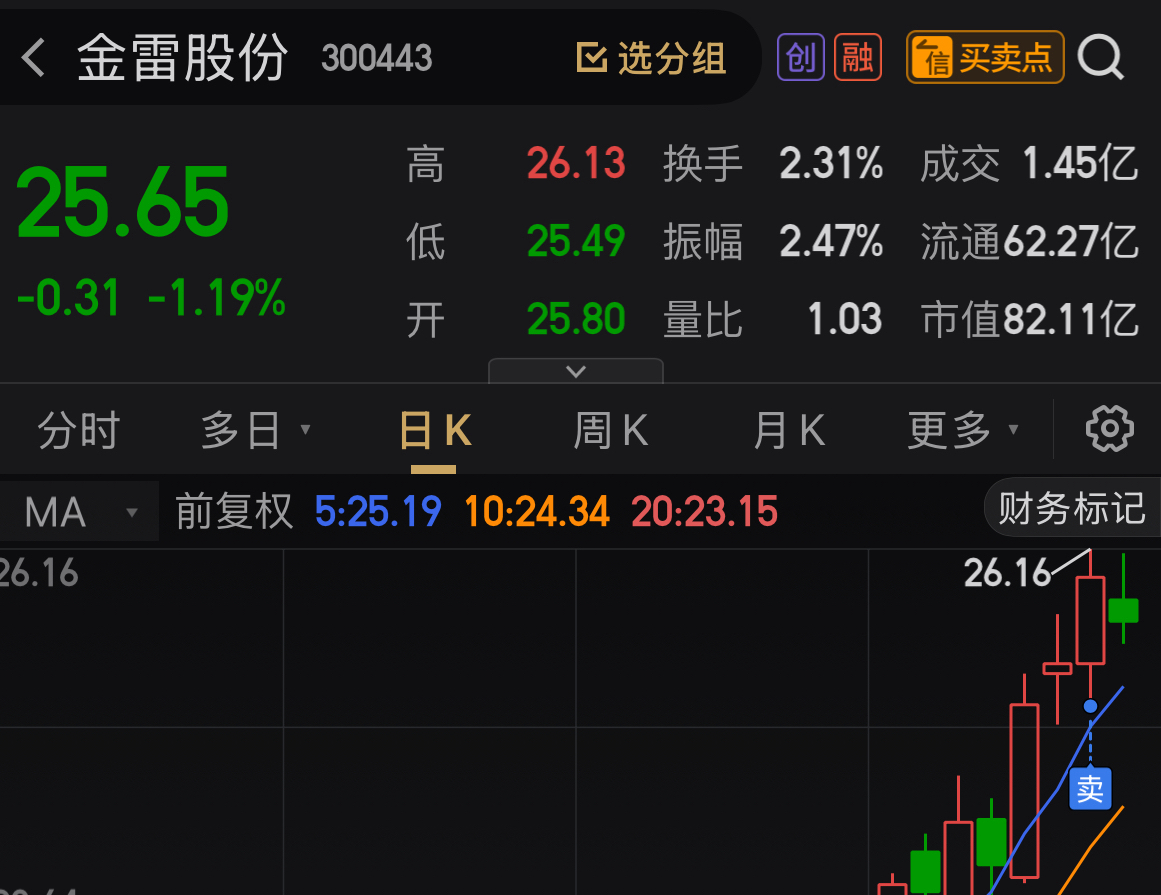Image resolution: width=1161 pixels, height=895 pixels.
Task: Add stock via 选分组
Action: (651, 58)
